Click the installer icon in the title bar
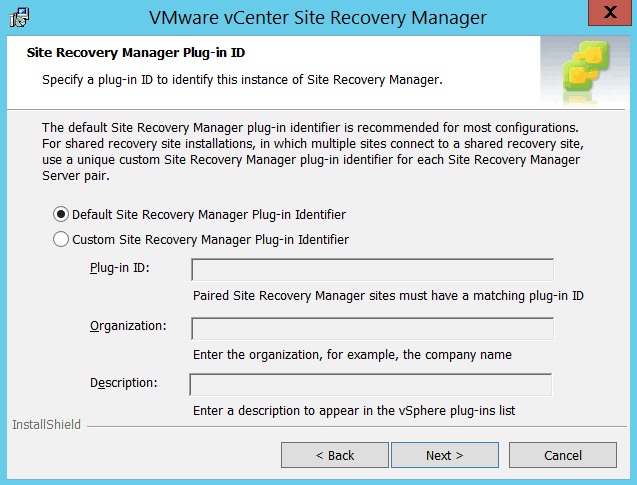This screenshot has height=485, width=637. click(19, 16)
